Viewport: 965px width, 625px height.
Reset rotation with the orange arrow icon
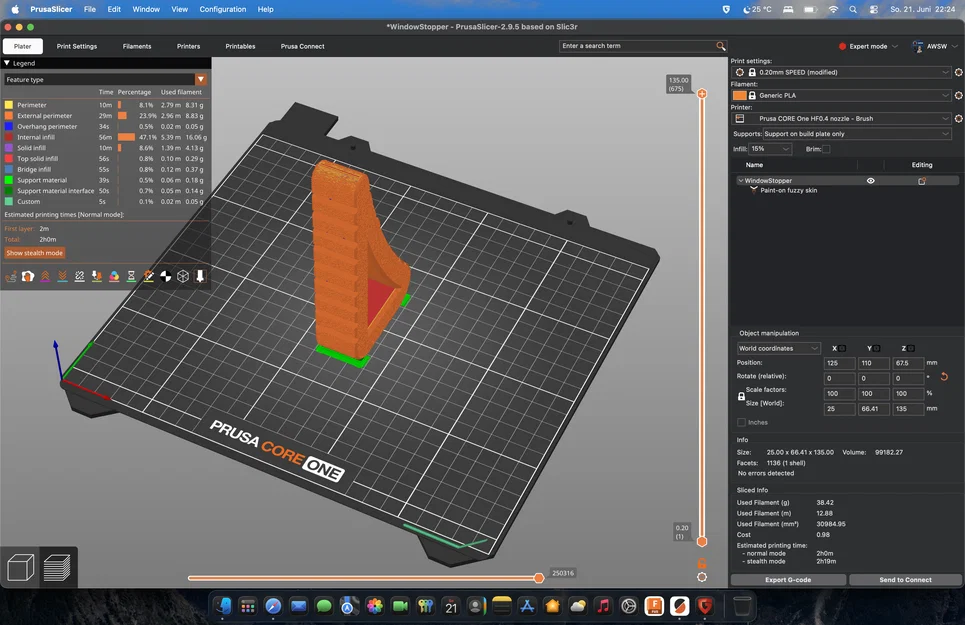point(944,376)
